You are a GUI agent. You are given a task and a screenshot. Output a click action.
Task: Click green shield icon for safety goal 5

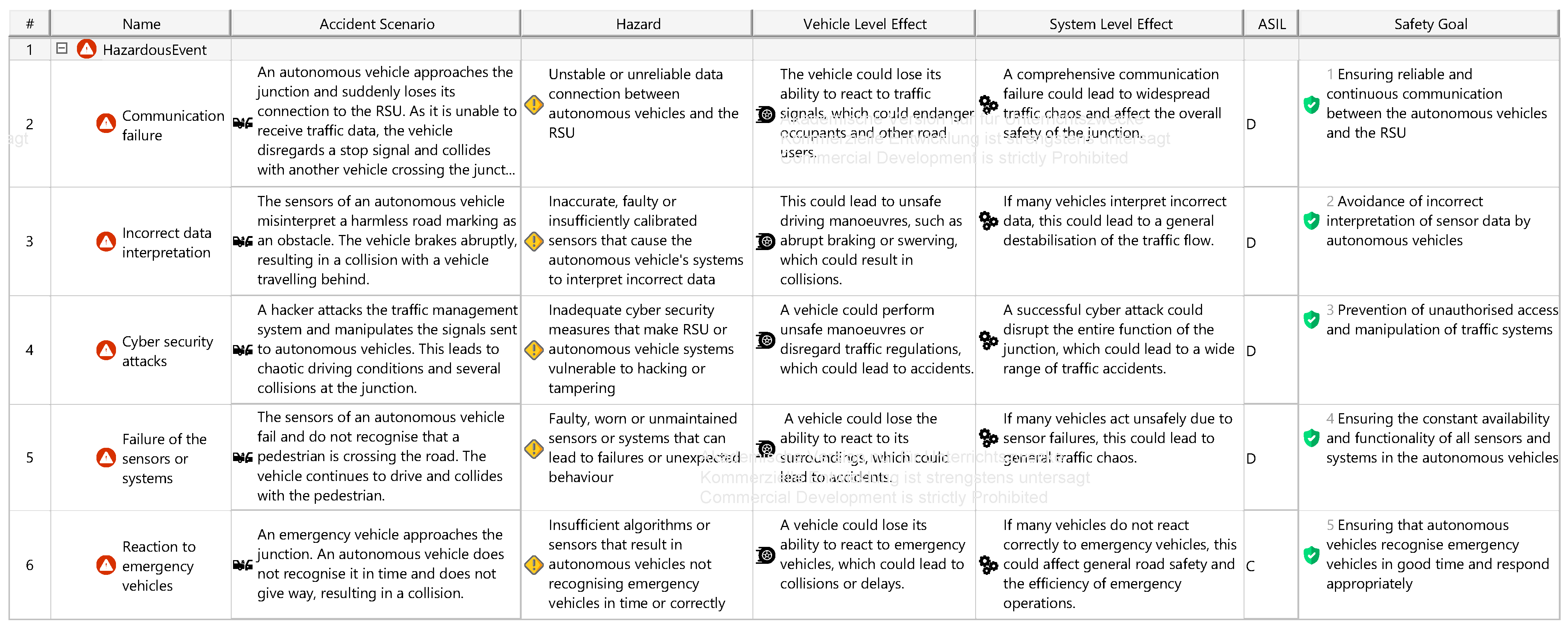1311,555
